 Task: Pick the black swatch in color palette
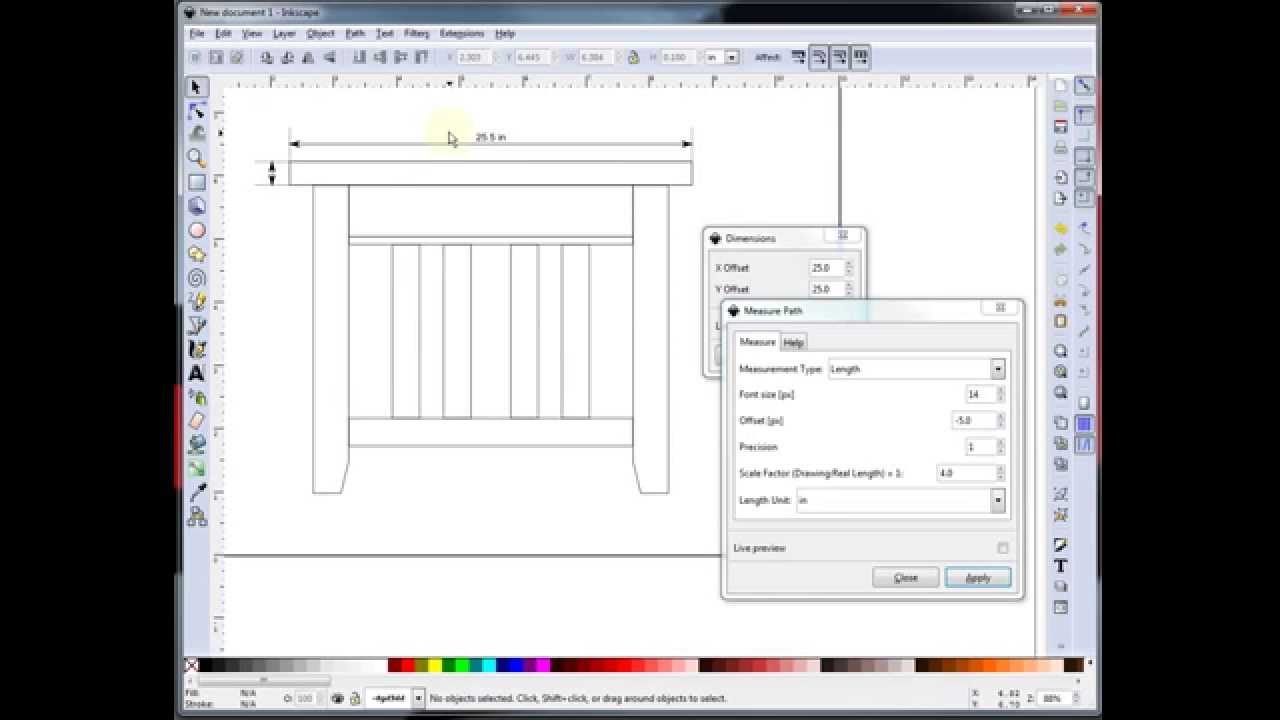pyautogui.click(x=205, y=665)
